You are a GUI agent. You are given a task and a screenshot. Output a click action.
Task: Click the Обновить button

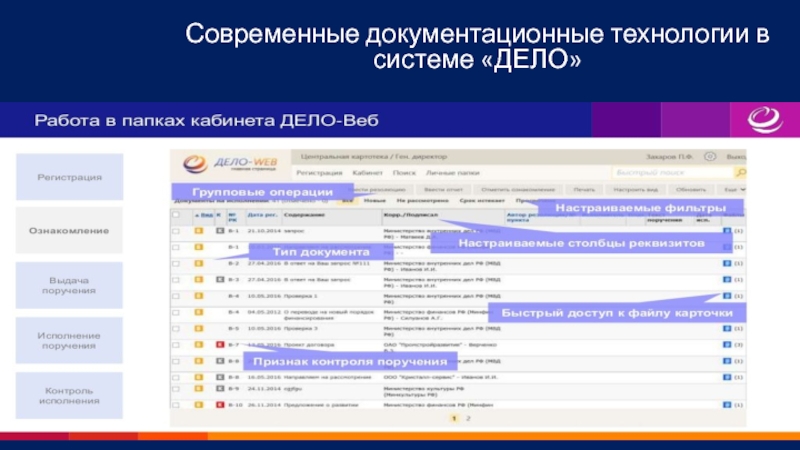tap(690, 189)
